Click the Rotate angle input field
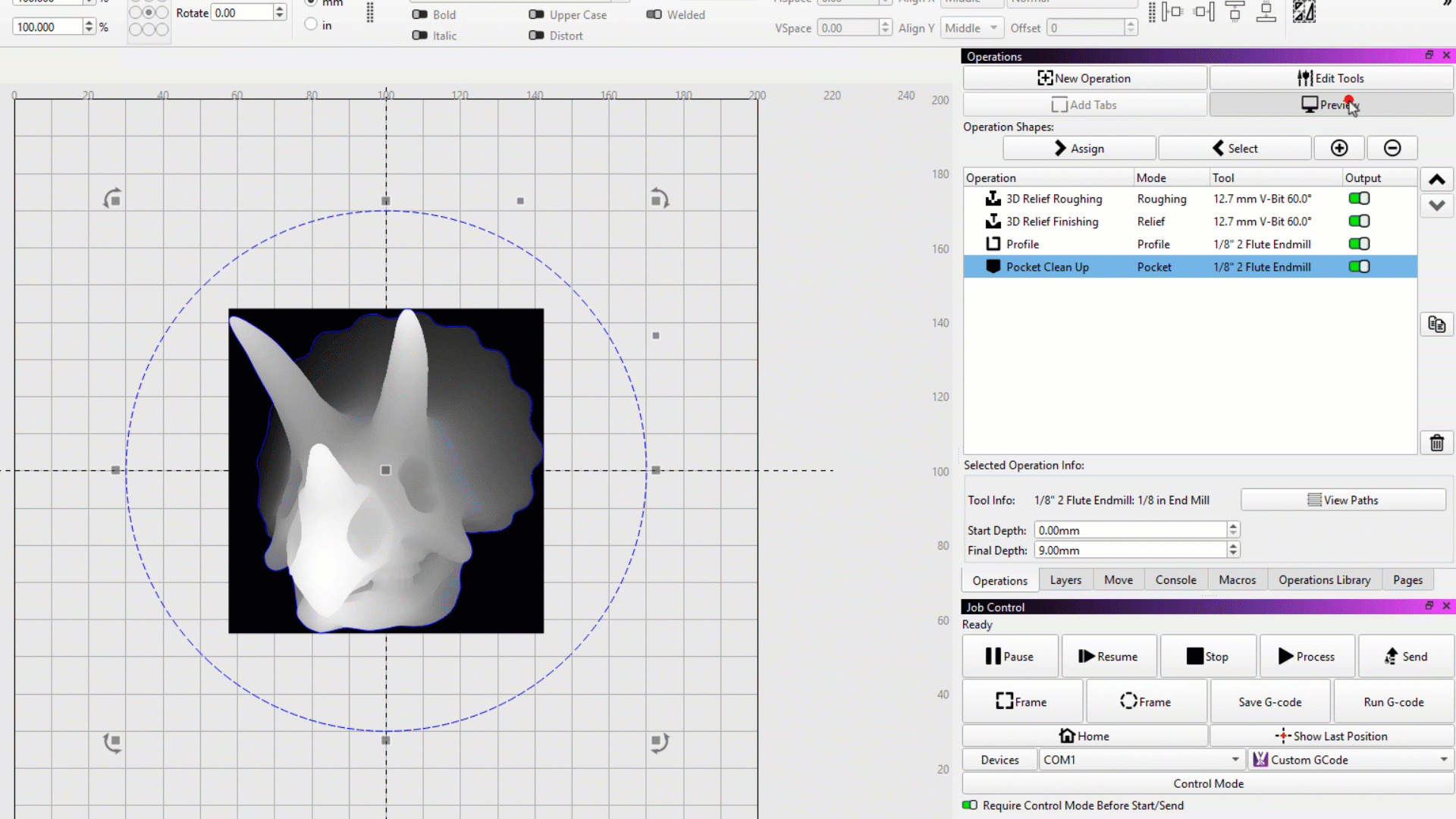The height and width of the screenshot is (819, 1456). pos(242,13)
